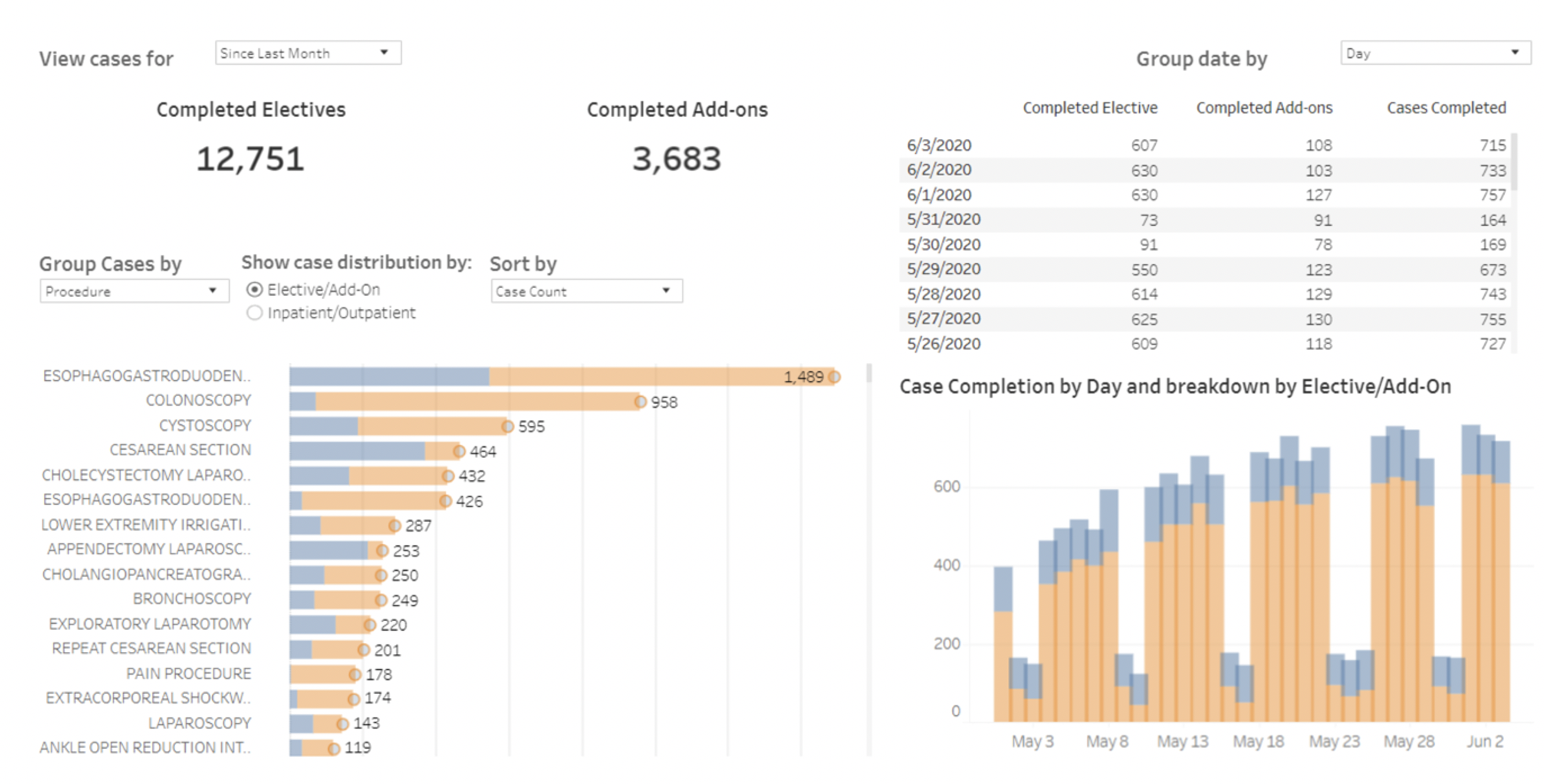
Task: Click the circle marker on Exploratory Laparotomy bar
Action: [369, 625]
